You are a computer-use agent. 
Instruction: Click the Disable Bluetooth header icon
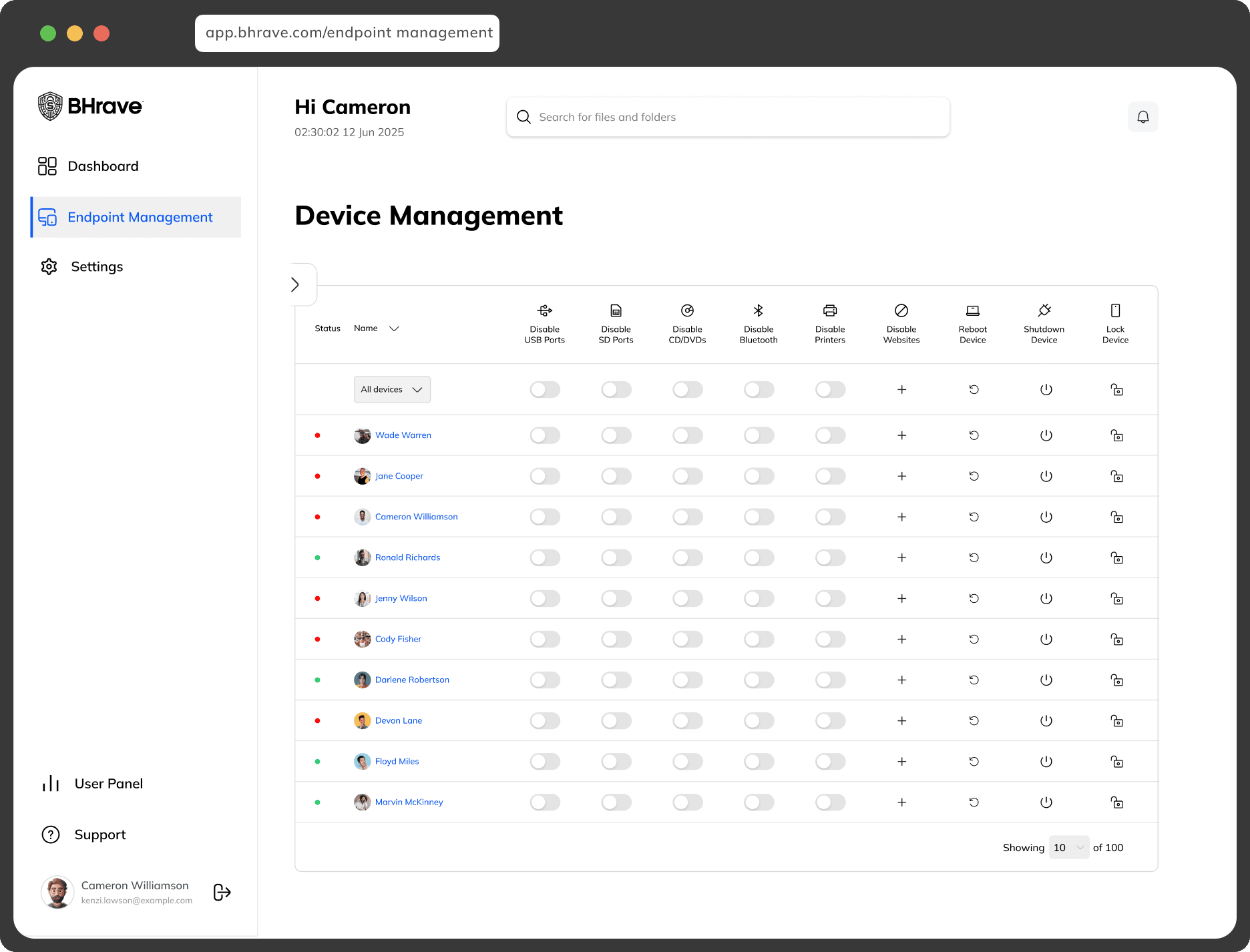[x=759, y=310]
